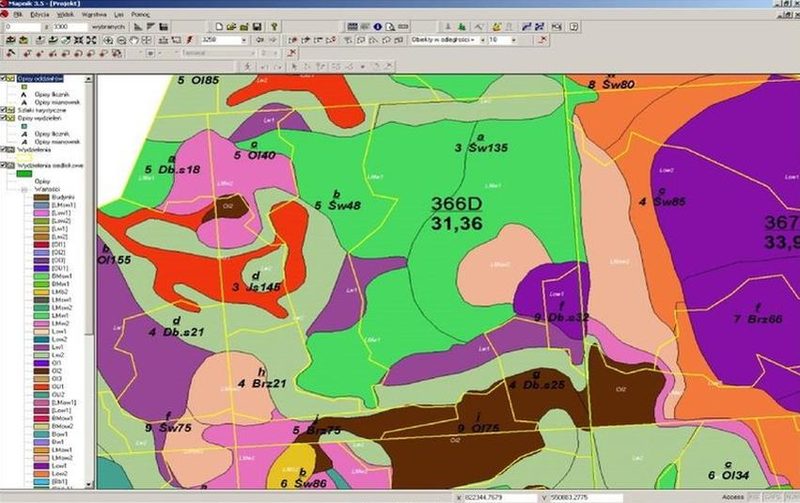
Task: Click the Y coordinate status bar field
Action: 586,497
